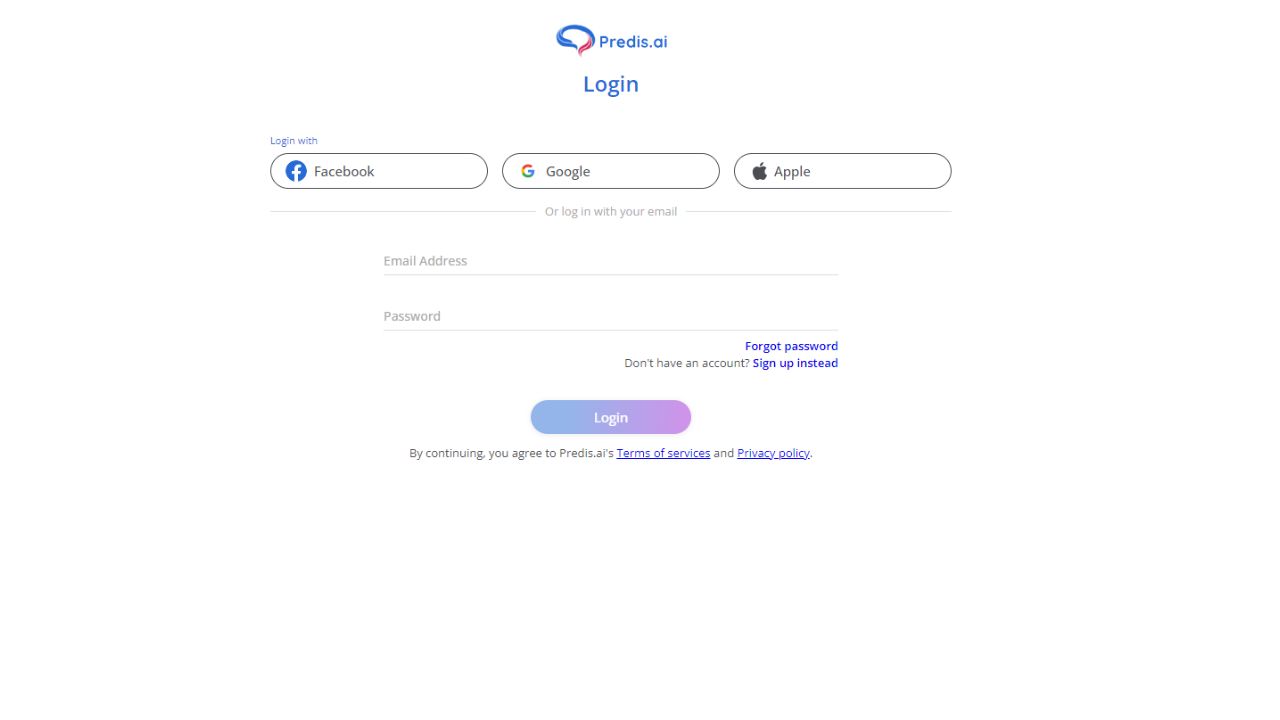Click the Apple logo icon
Viewport: 1280px width, 720px height.
[760, 171]
